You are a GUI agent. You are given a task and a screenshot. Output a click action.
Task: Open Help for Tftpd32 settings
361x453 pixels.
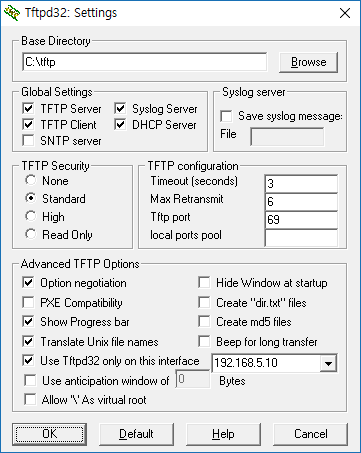click(x=223, y=434)
